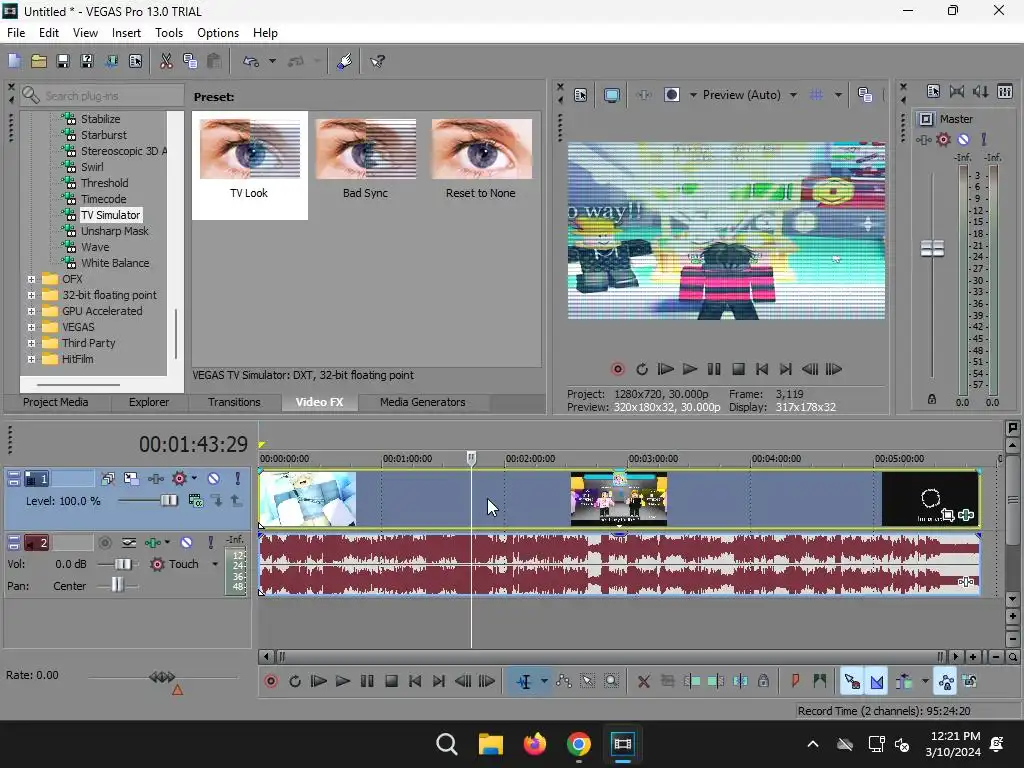Toggle Automatic Crossfades in the timeline toolbar
Image resolution: width=1024 pixels, height=768 pixels.
tap(877, 682)
